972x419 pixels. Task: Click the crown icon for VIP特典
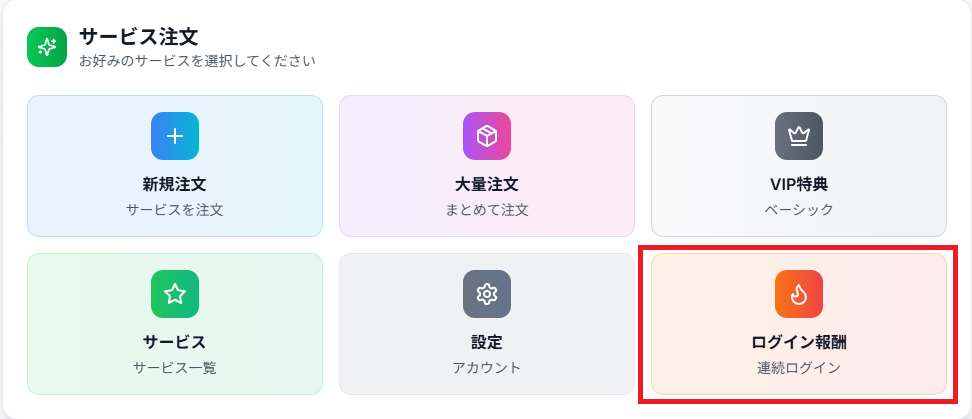799,136
